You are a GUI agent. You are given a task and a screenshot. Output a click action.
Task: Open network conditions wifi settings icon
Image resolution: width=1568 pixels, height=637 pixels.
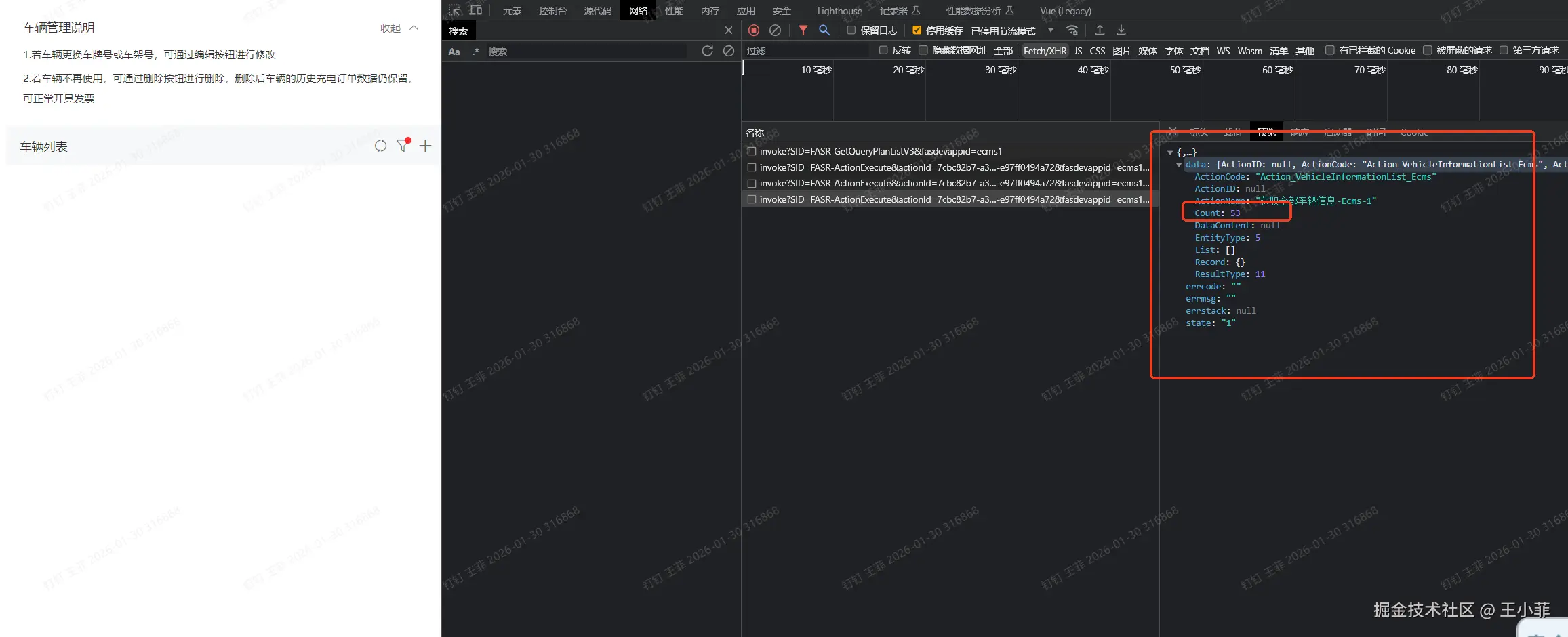(1072, 30)
